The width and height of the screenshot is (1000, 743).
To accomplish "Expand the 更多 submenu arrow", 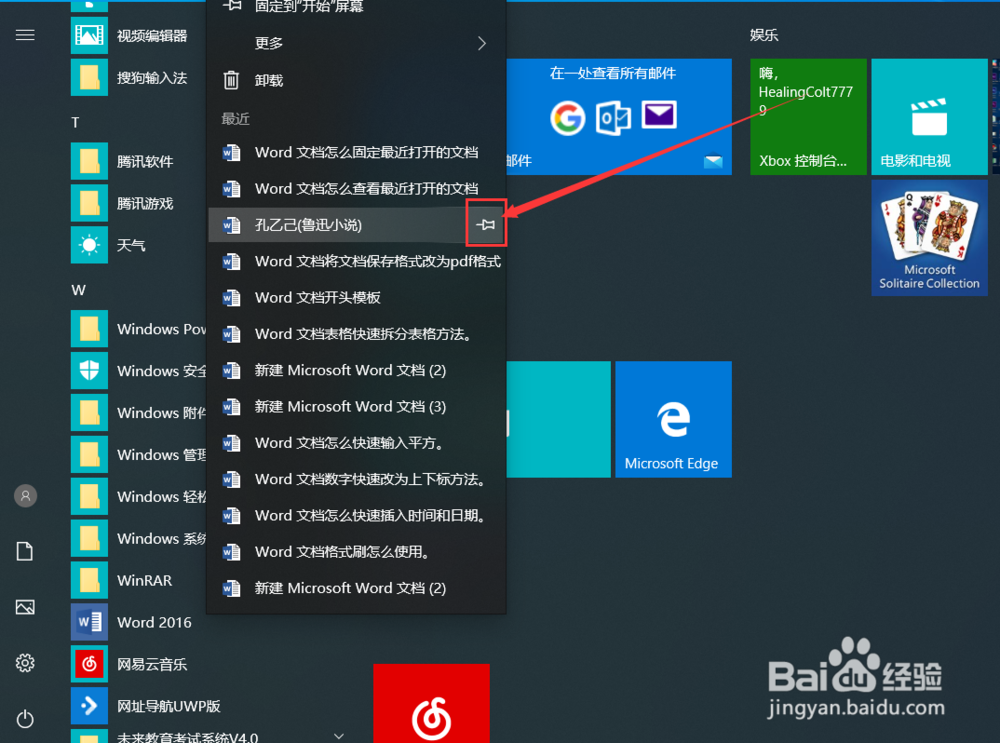I will pyautogui.click(x=482, y=43).
